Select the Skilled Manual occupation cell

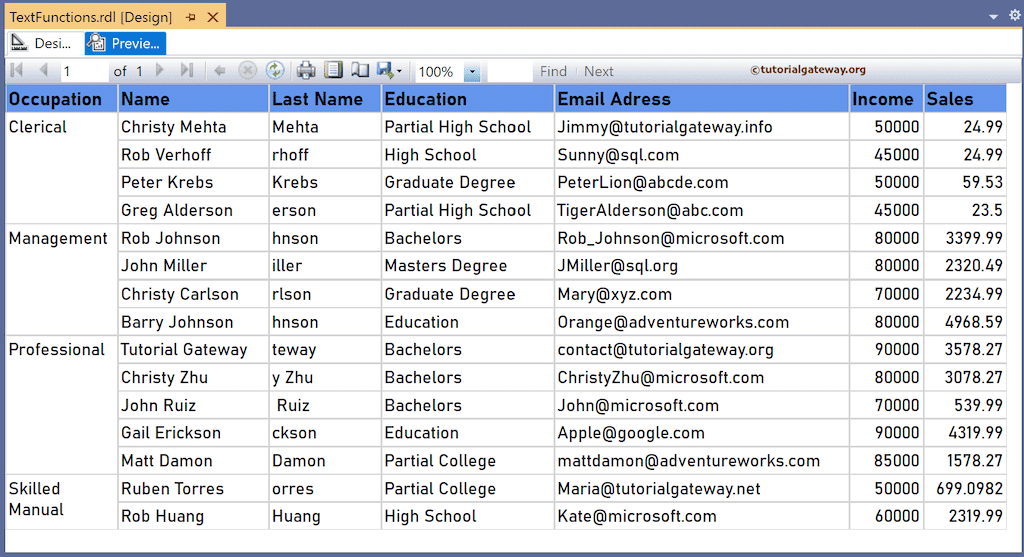61,501
